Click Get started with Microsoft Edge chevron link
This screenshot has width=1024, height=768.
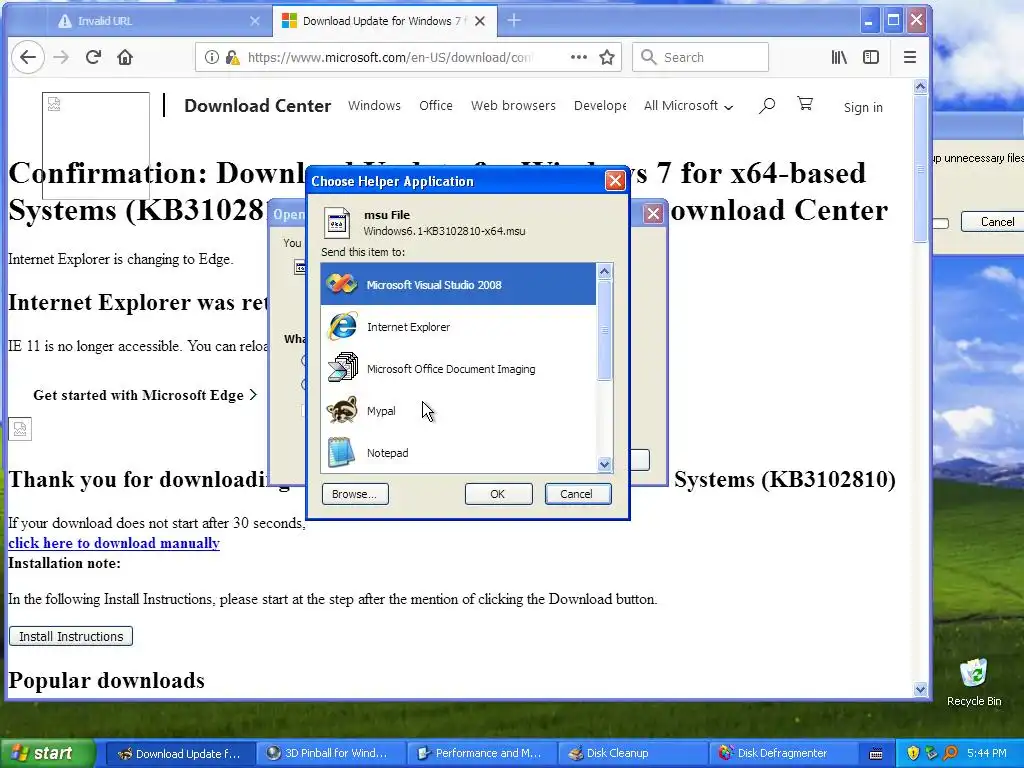145,395
